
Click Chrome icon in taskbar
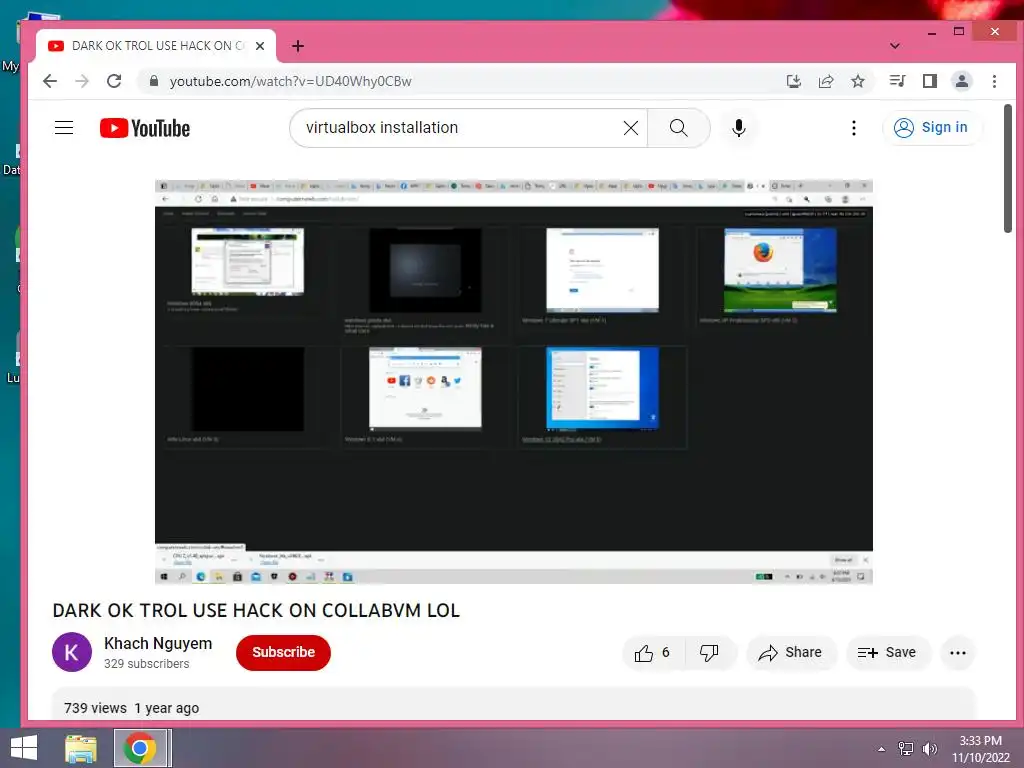140,748
